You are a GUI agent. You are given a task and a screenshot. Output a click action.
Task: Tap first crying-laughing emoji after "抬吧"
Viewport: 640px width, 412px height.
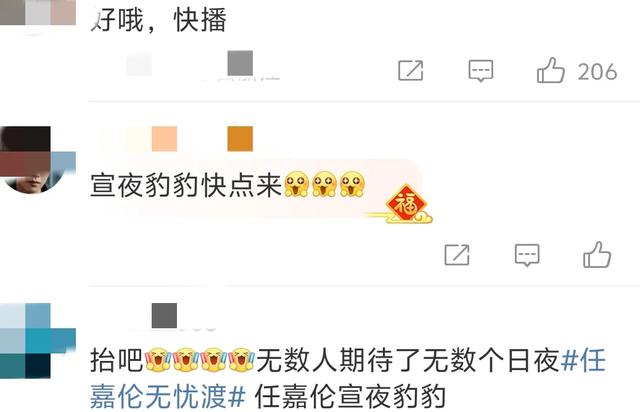pos(158,359)
